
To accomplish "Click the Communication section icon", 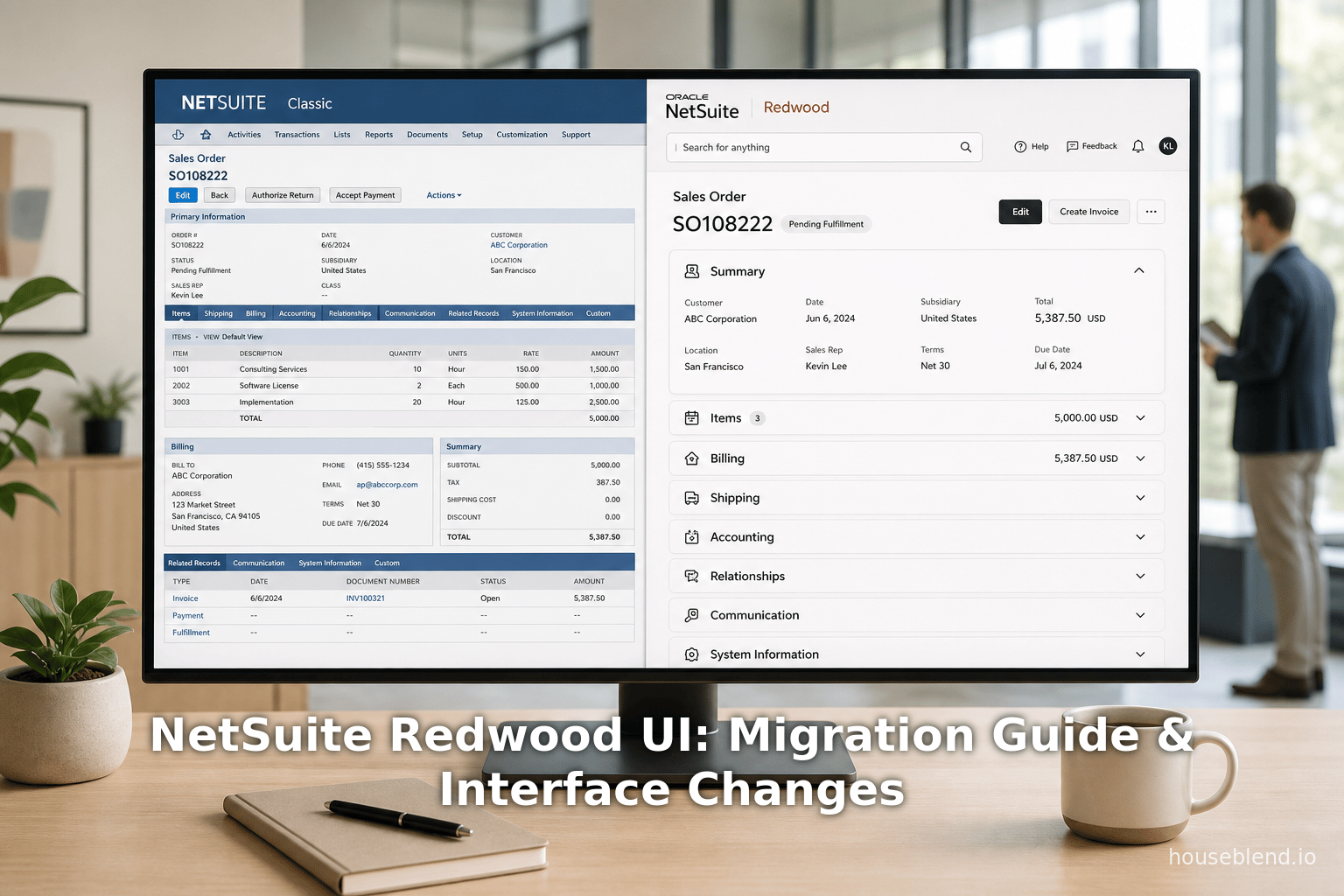I will (691, 615).
